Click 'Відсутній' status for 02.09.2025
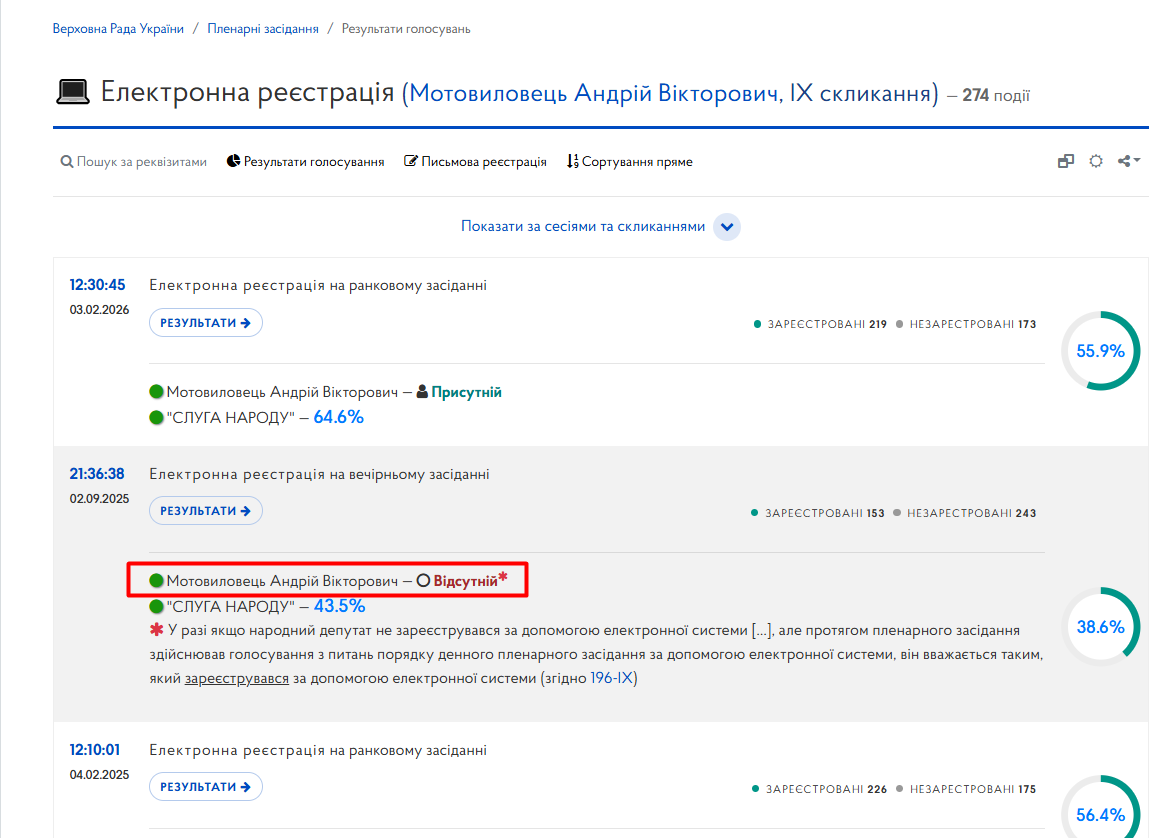1162x838 pixels. pos(465,581)
